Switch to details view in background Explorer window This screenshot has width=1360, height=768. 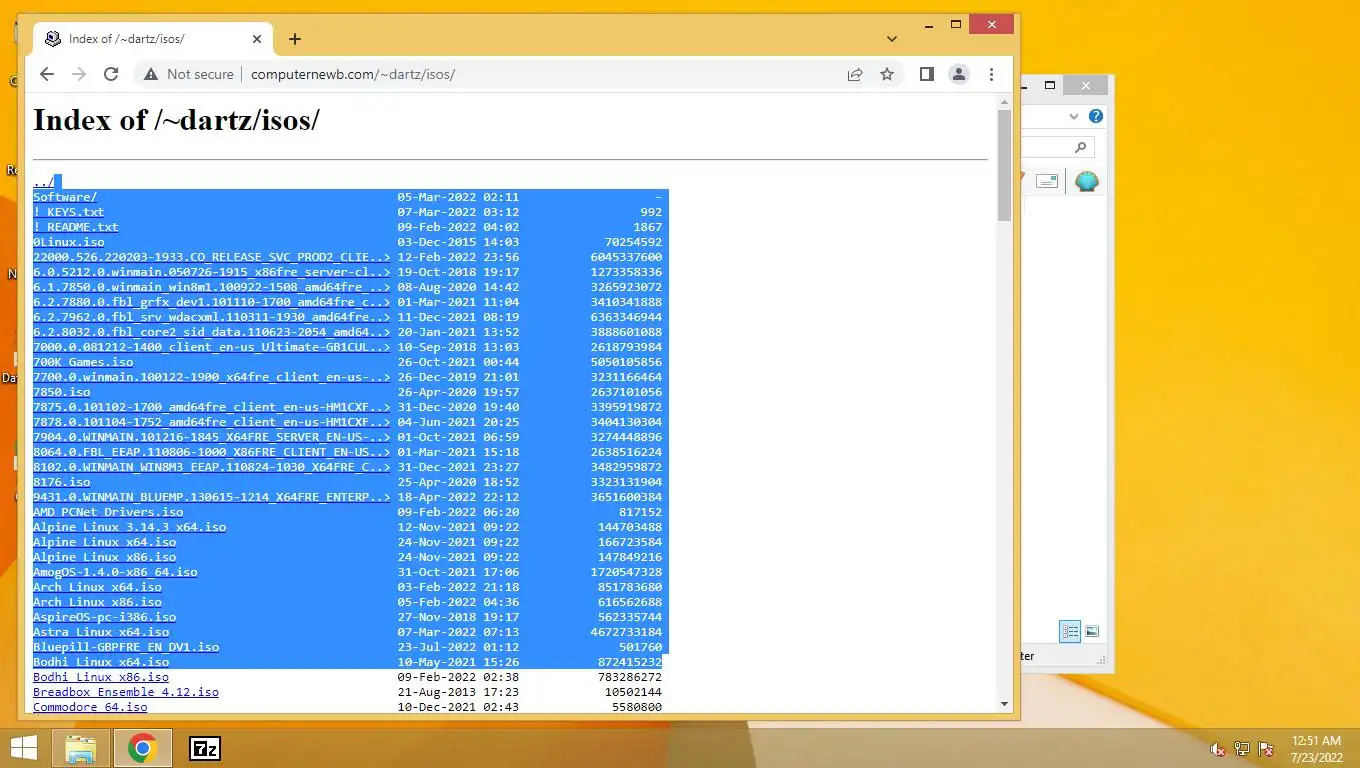pyautogui.click(x=1070, y=631)
